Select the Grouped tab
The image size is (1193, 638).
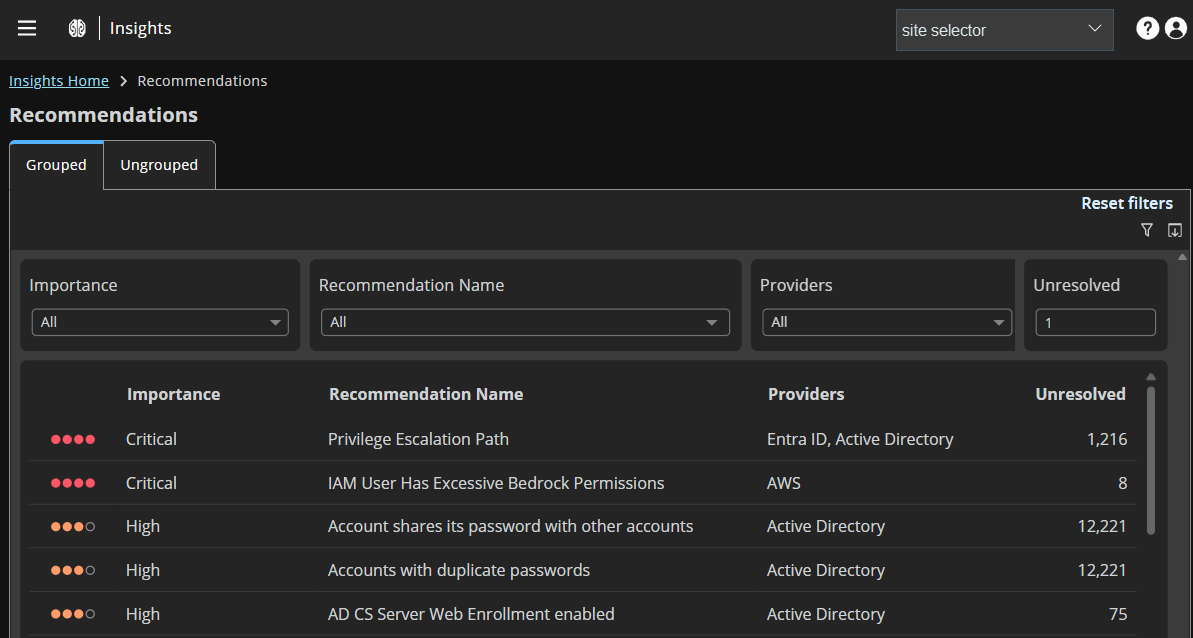55,164
